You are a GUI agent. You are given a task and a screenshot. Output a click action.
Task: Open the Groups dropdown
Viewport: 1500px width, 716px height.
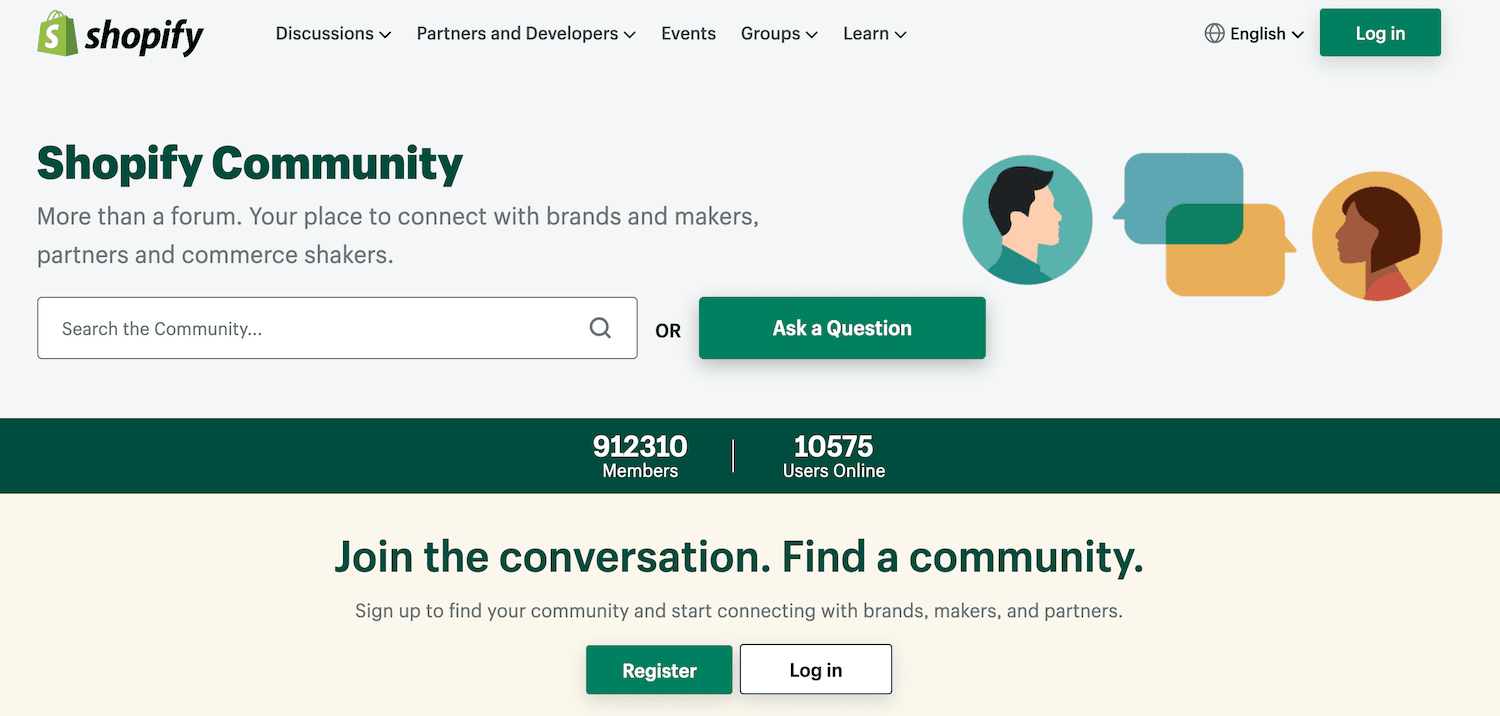(778, 33)
